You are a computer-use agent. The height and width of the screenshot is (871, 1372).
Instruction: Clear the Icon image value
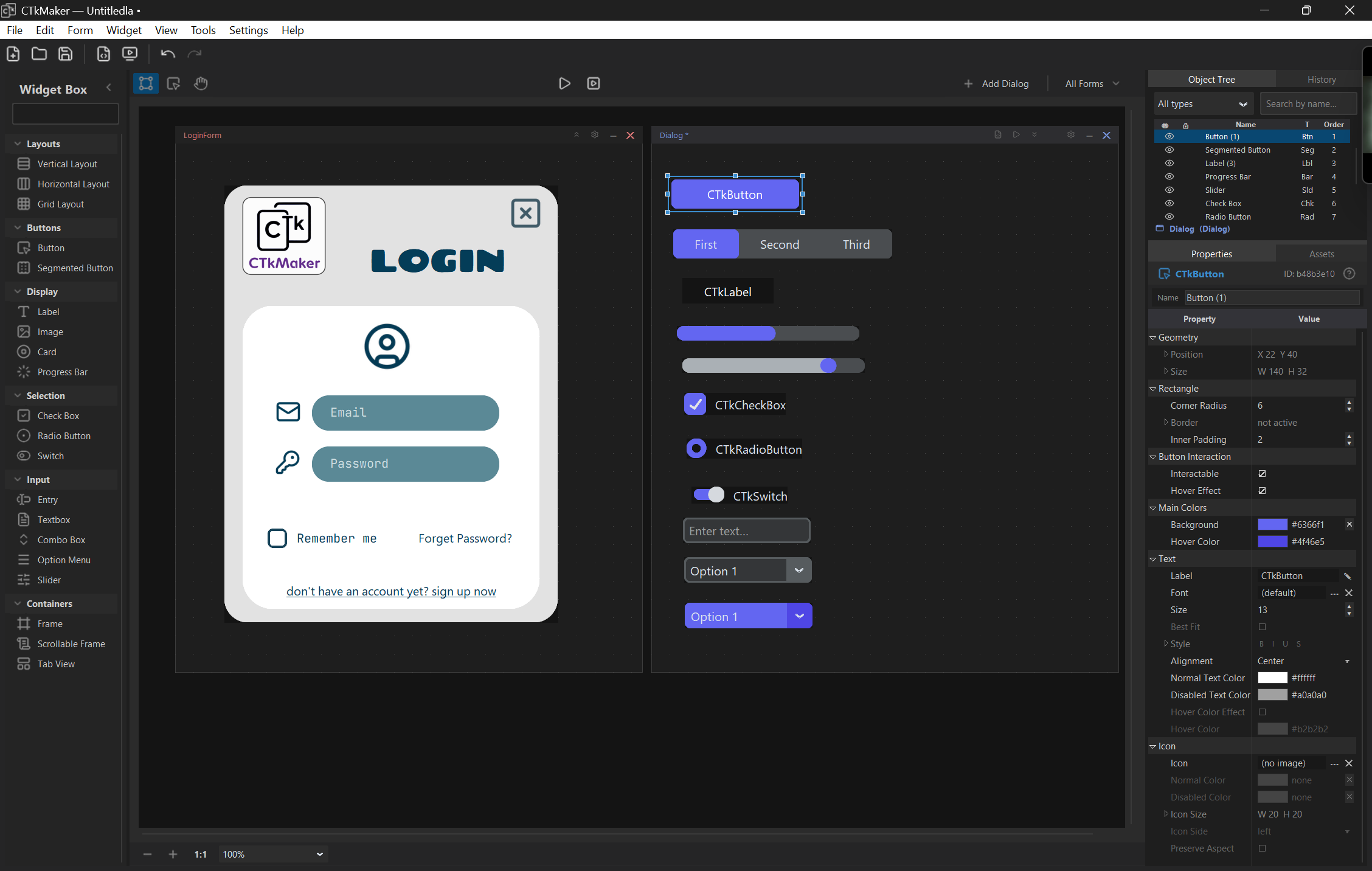click(x=1349, y=763)
